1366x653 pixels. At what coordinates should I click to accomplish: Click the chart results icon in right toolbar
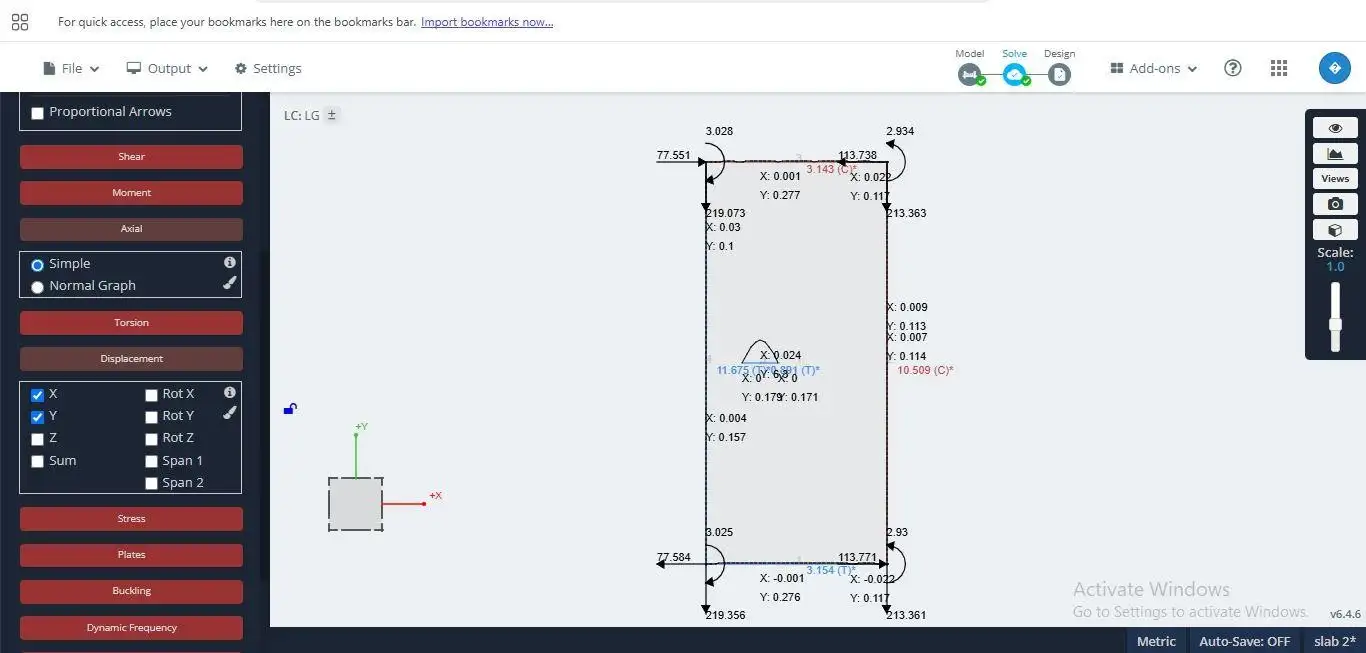[x=1335, y=153]
